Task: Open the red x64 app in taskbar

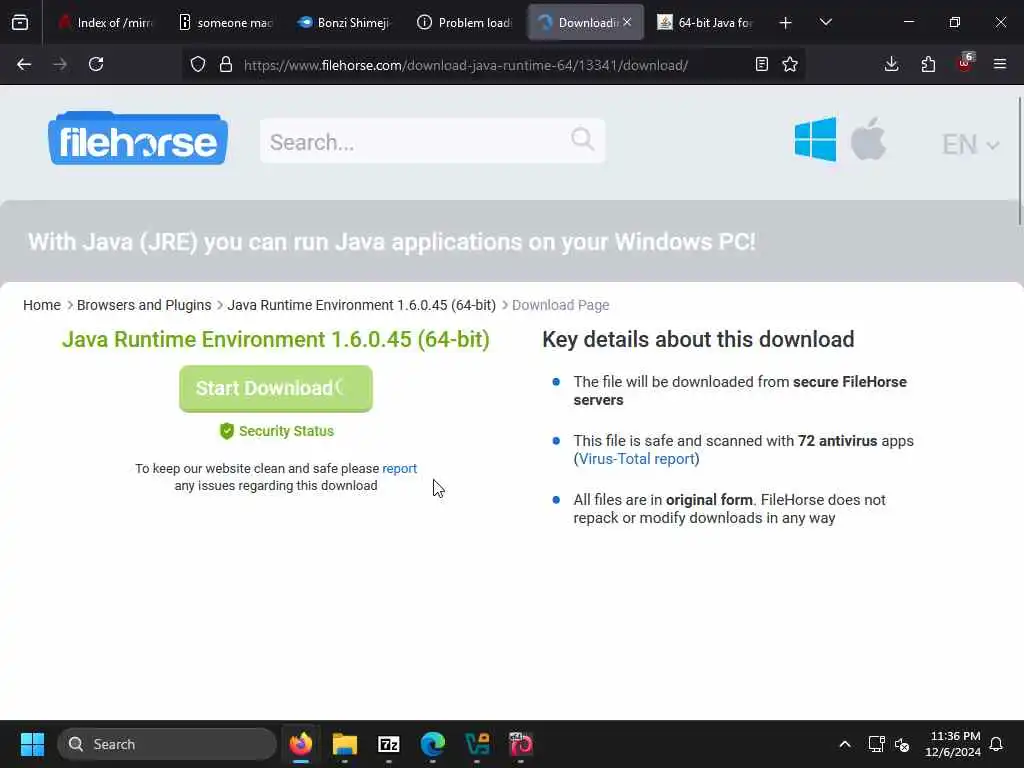Action: tap(520, 744)
